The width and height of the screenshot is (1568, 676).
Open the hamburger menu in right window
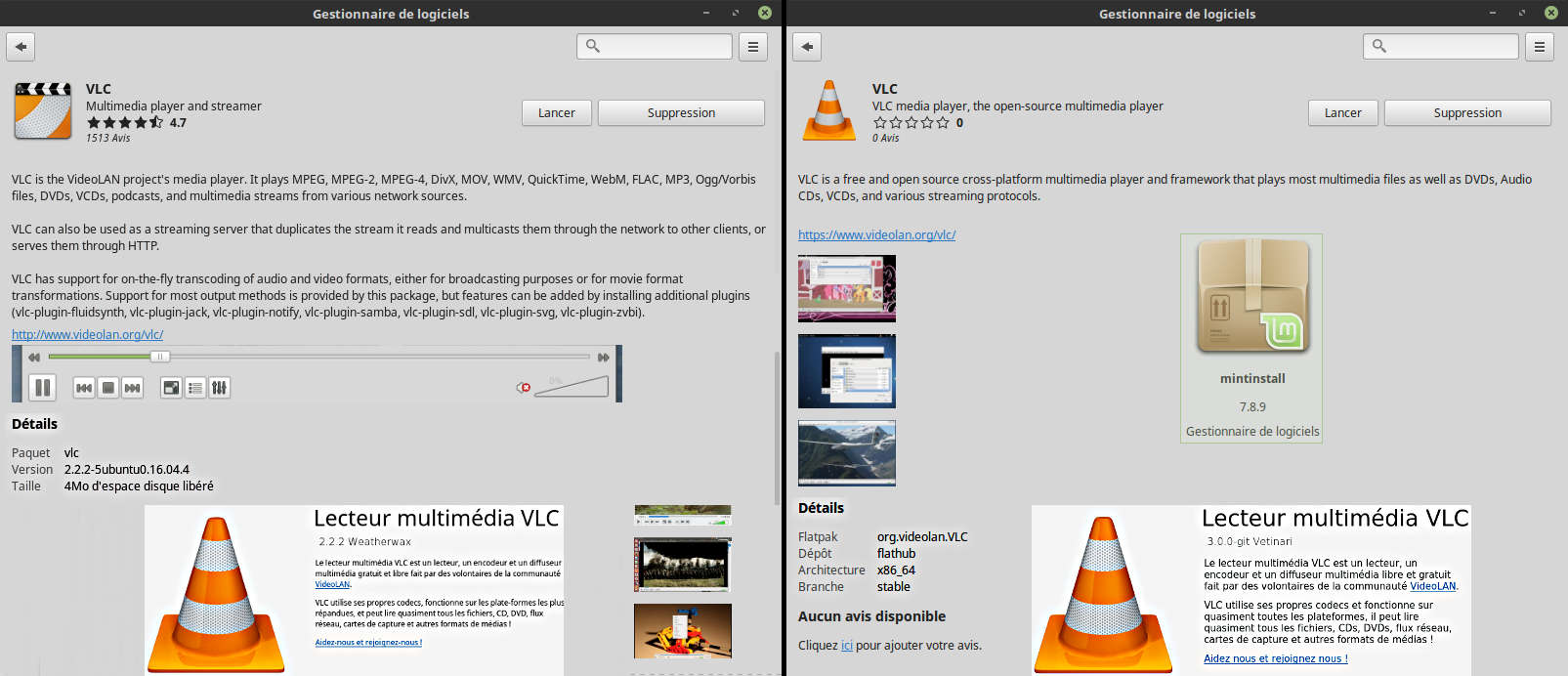(1539, 47)
